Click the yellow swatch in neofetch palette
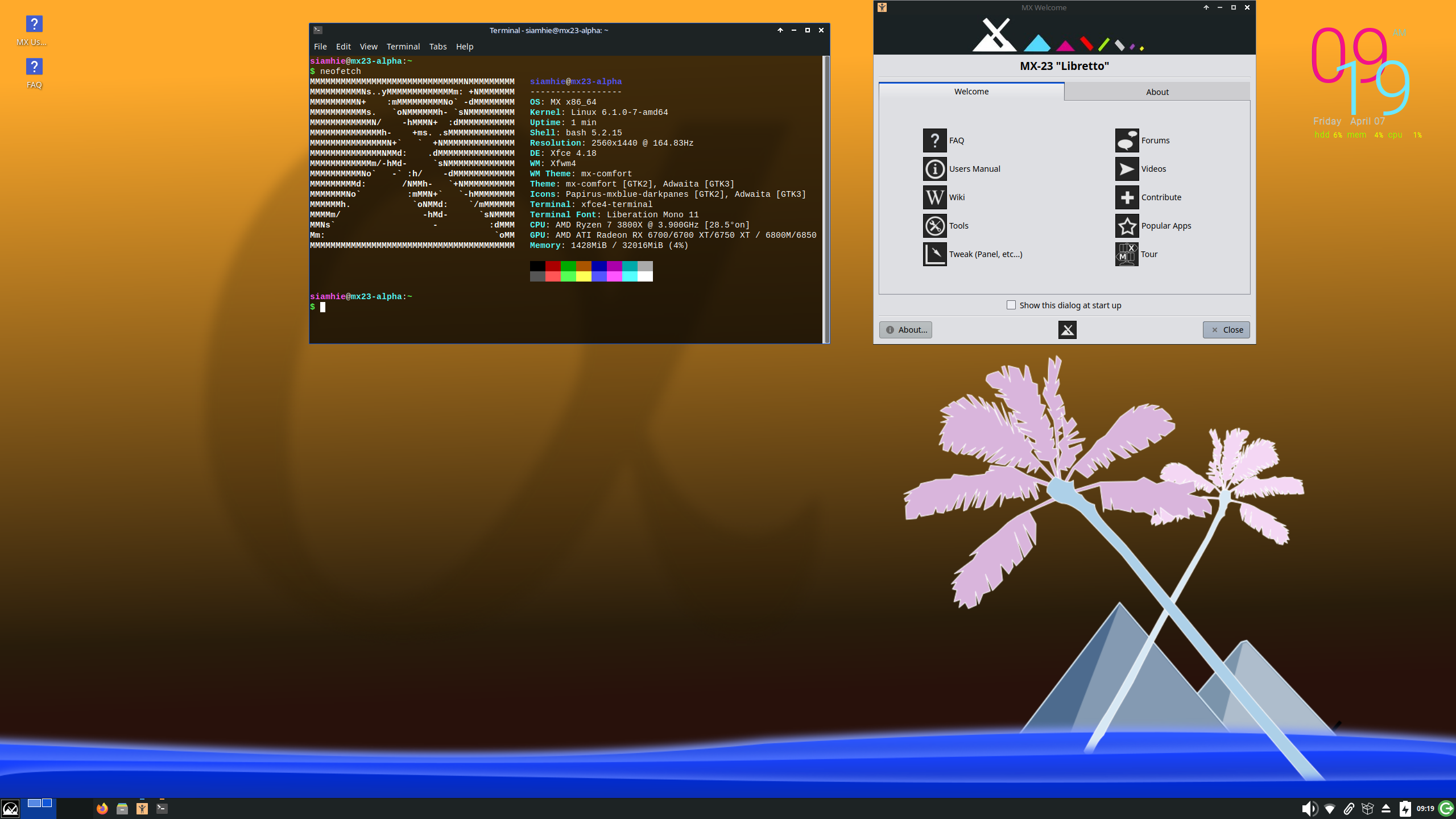 click(584, 276)
